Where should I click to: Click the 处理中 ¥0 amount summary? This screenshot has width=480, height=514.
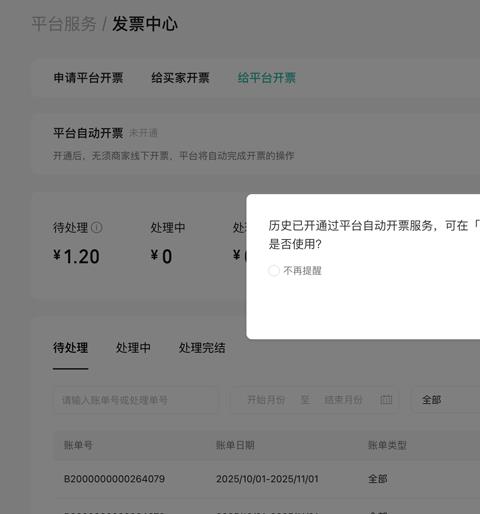click(x=168, y=243)
